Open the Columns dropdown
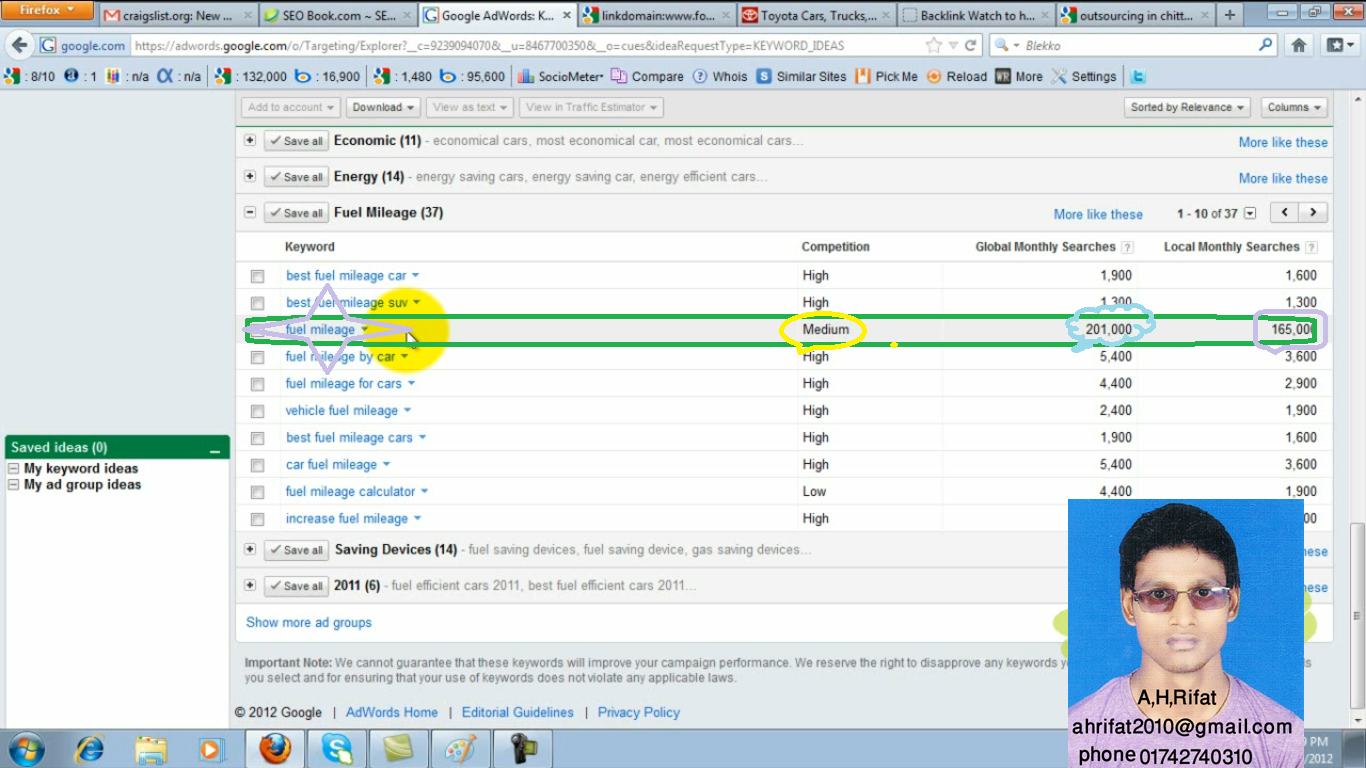Viewport: 1366px width, 768px height. pyautogui.click(x=1294, y=108)
